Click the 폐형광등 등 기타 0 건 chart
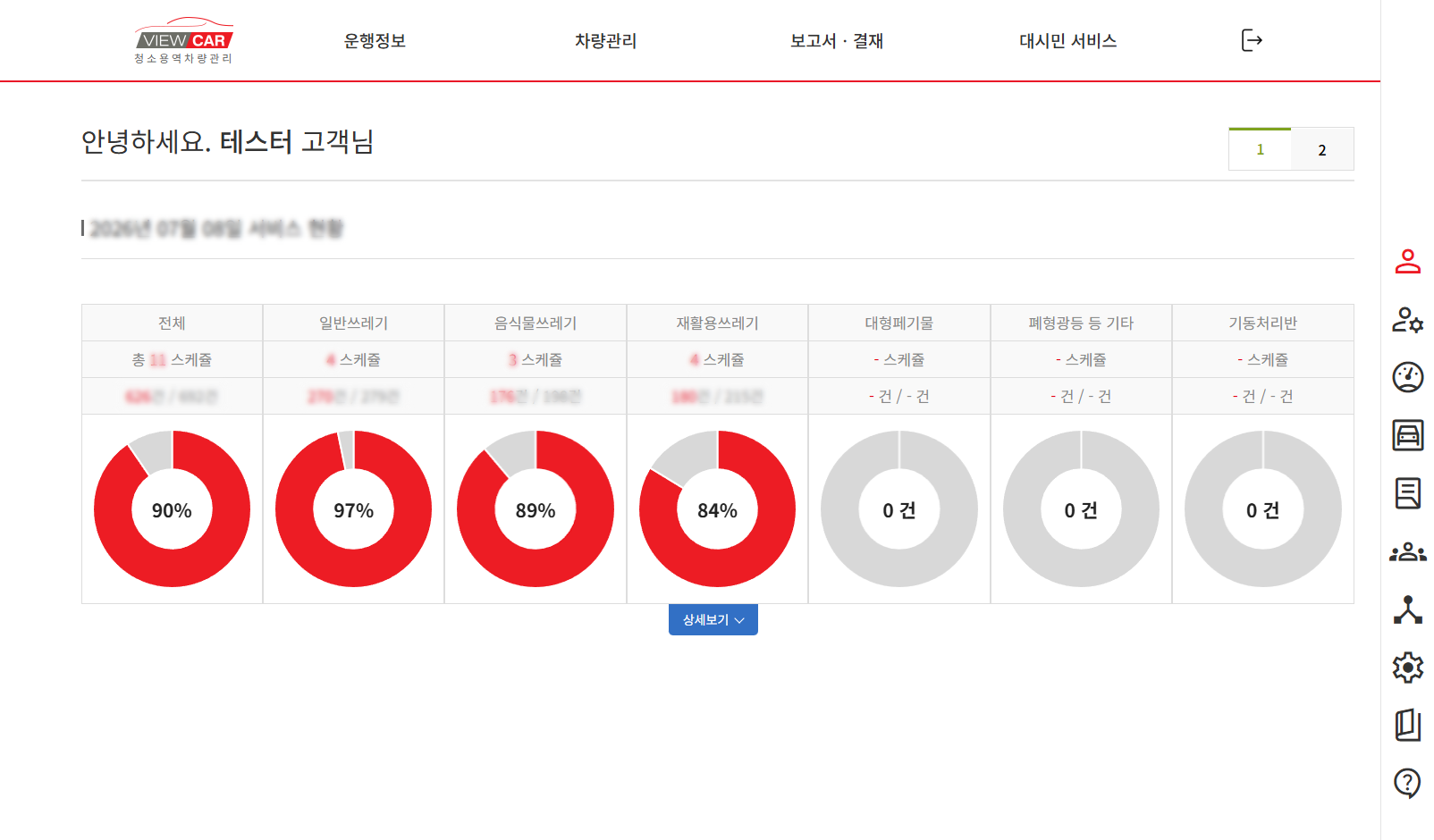The image size is (1434, 840). coord(1081,509)
